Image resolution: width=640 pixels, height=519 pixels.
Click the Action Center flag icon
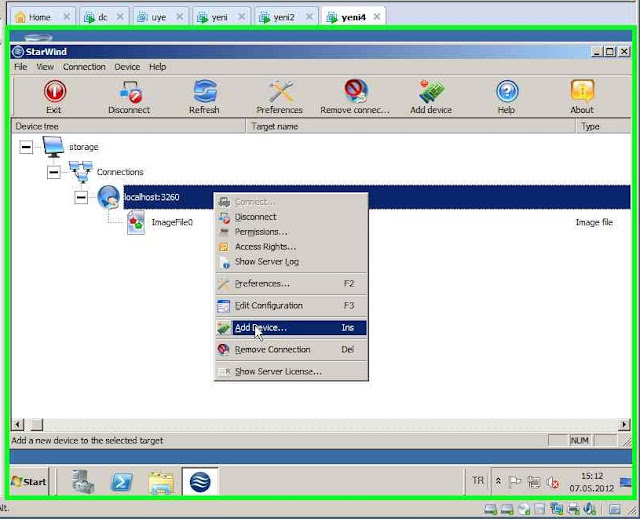coord(515,482)
